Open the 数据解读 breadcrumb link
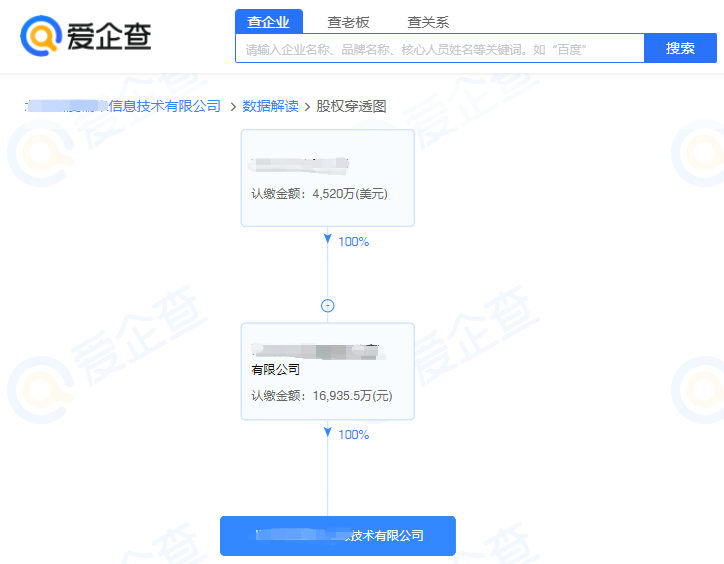The height and width of the screenshot is (564, 724). coord(271,106)
